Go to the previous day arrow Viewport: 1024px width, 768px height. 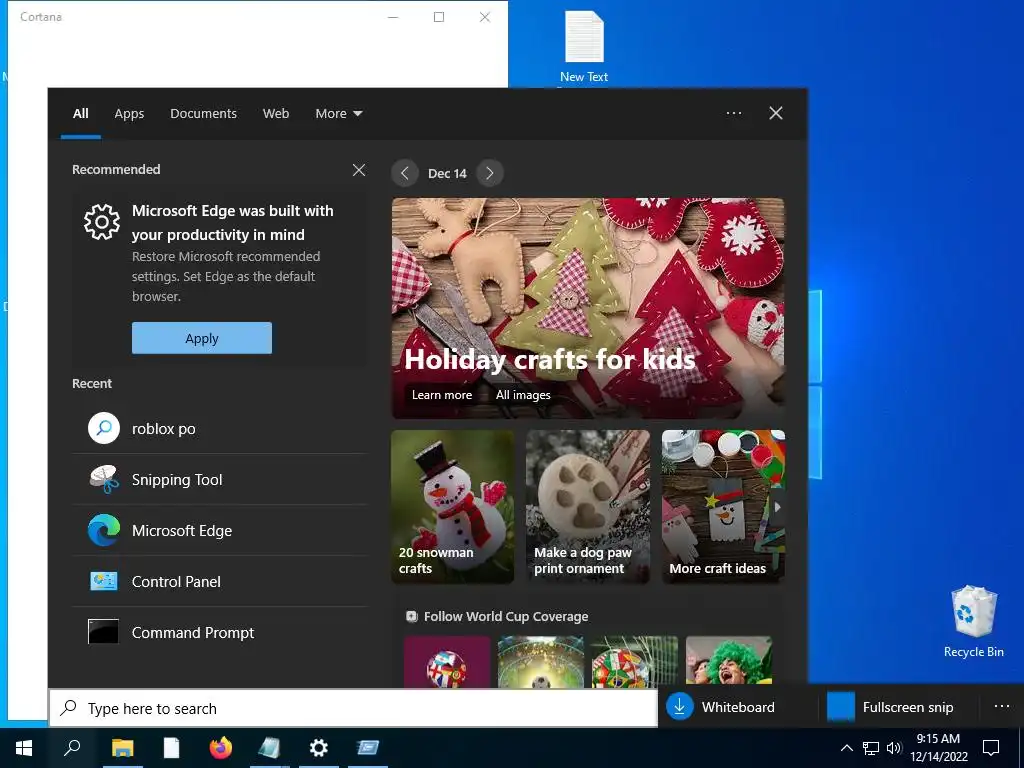(x=405, y=173)
